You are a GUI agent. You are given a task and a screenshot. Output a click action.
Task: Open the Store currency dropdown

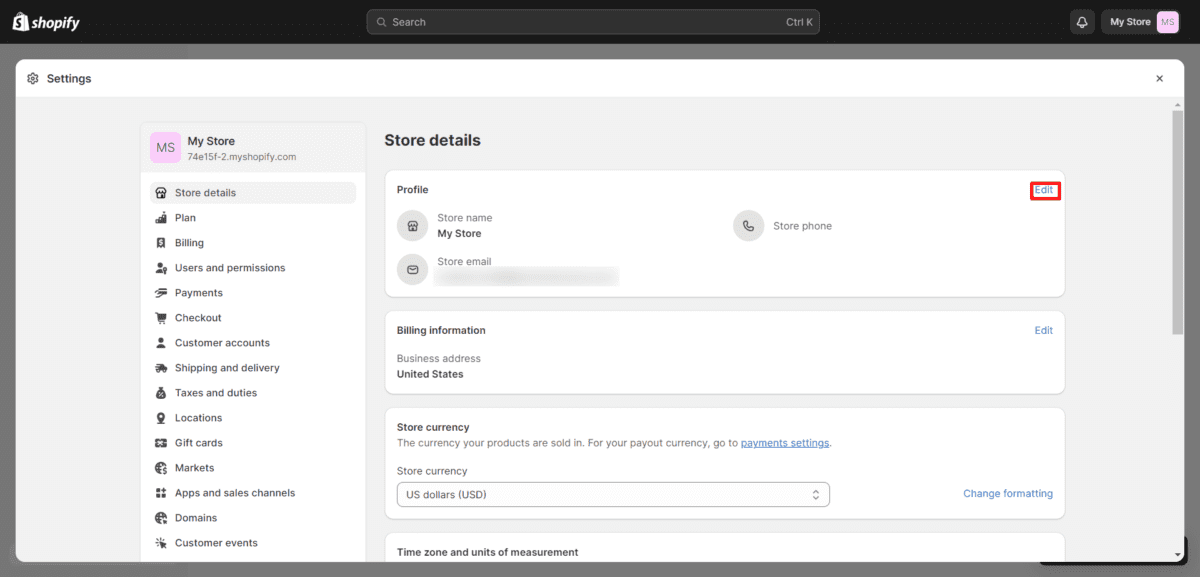[612, 493]
